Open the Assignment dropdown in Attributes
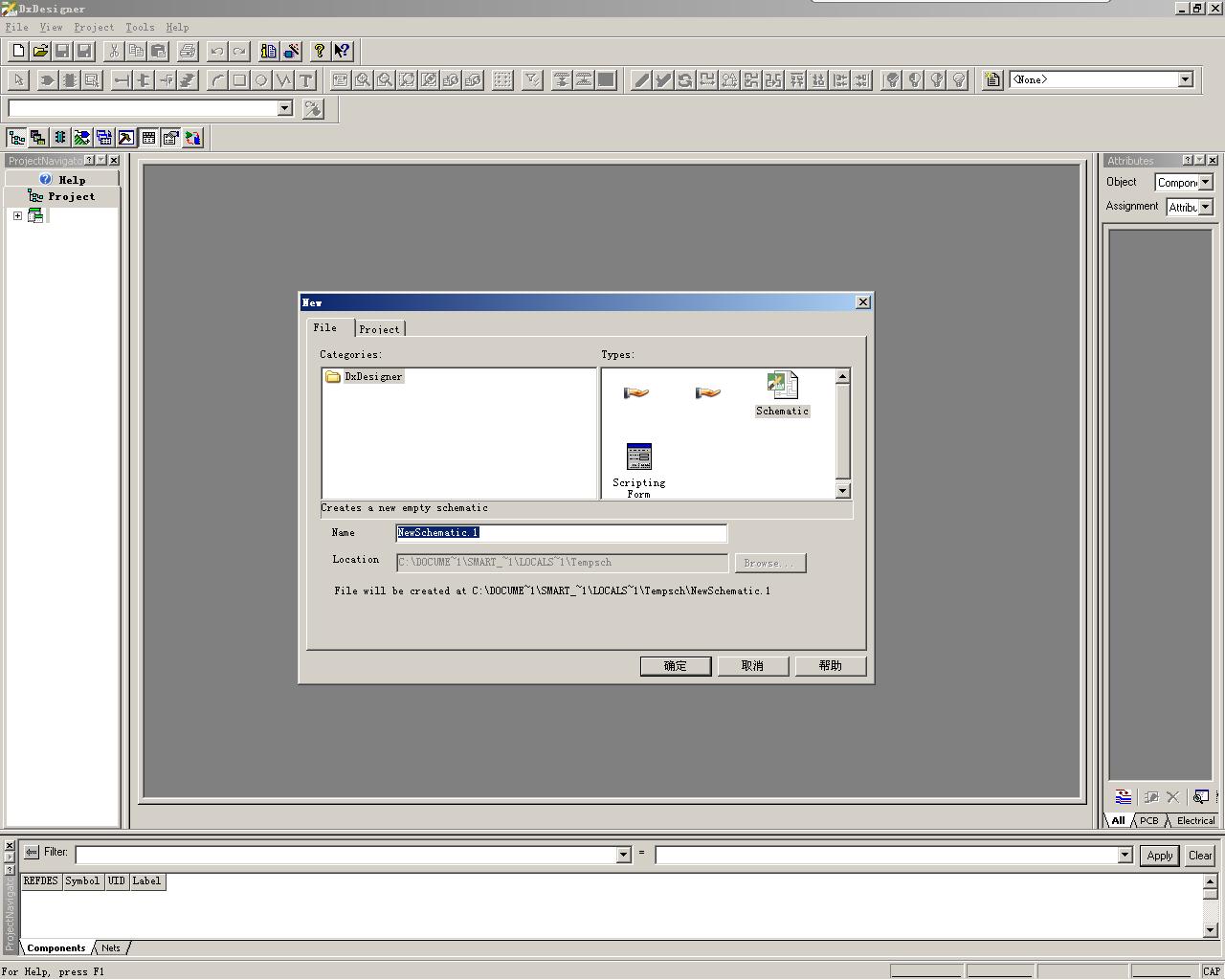This screenshot has width=1225, height=980. pos(1205,207)
